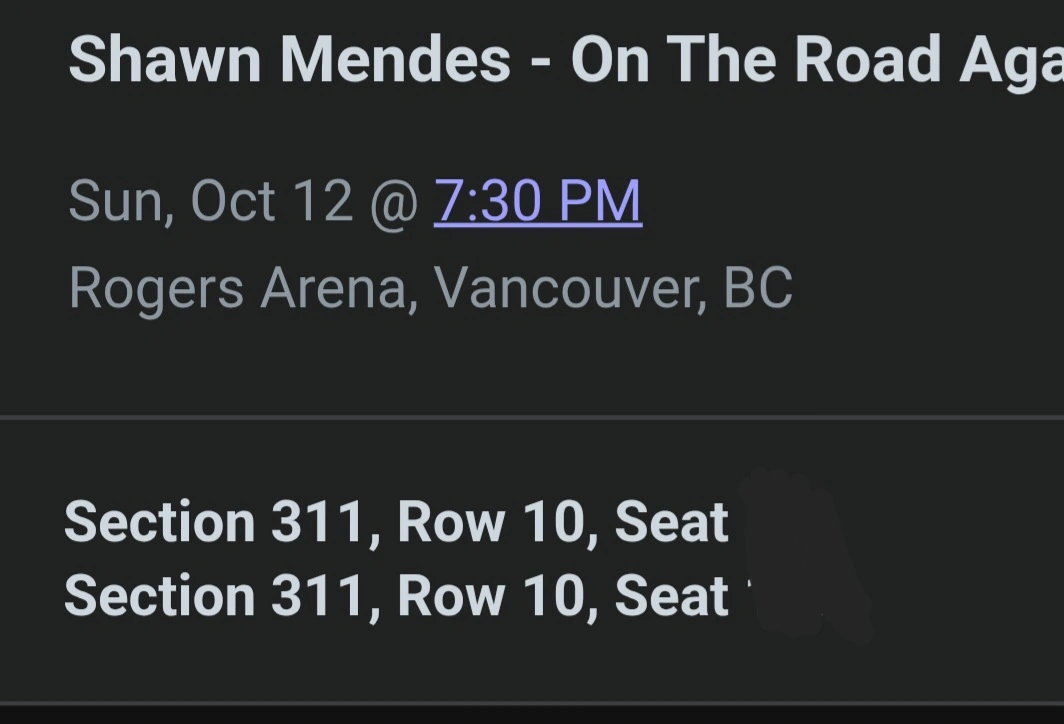Image resolution: width=1064 pixels, height=724 pixels.
Task: Click the divider line above the seat details
Action: 532,416
